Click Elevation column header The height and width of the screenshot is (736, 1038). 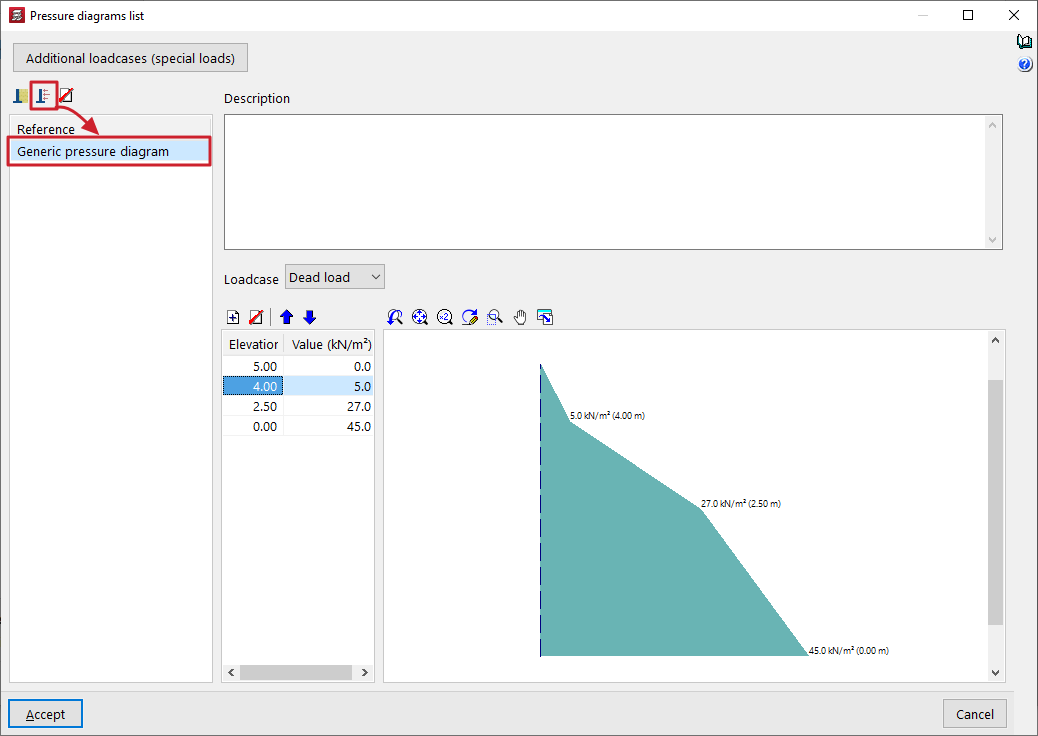pos(254,344)
